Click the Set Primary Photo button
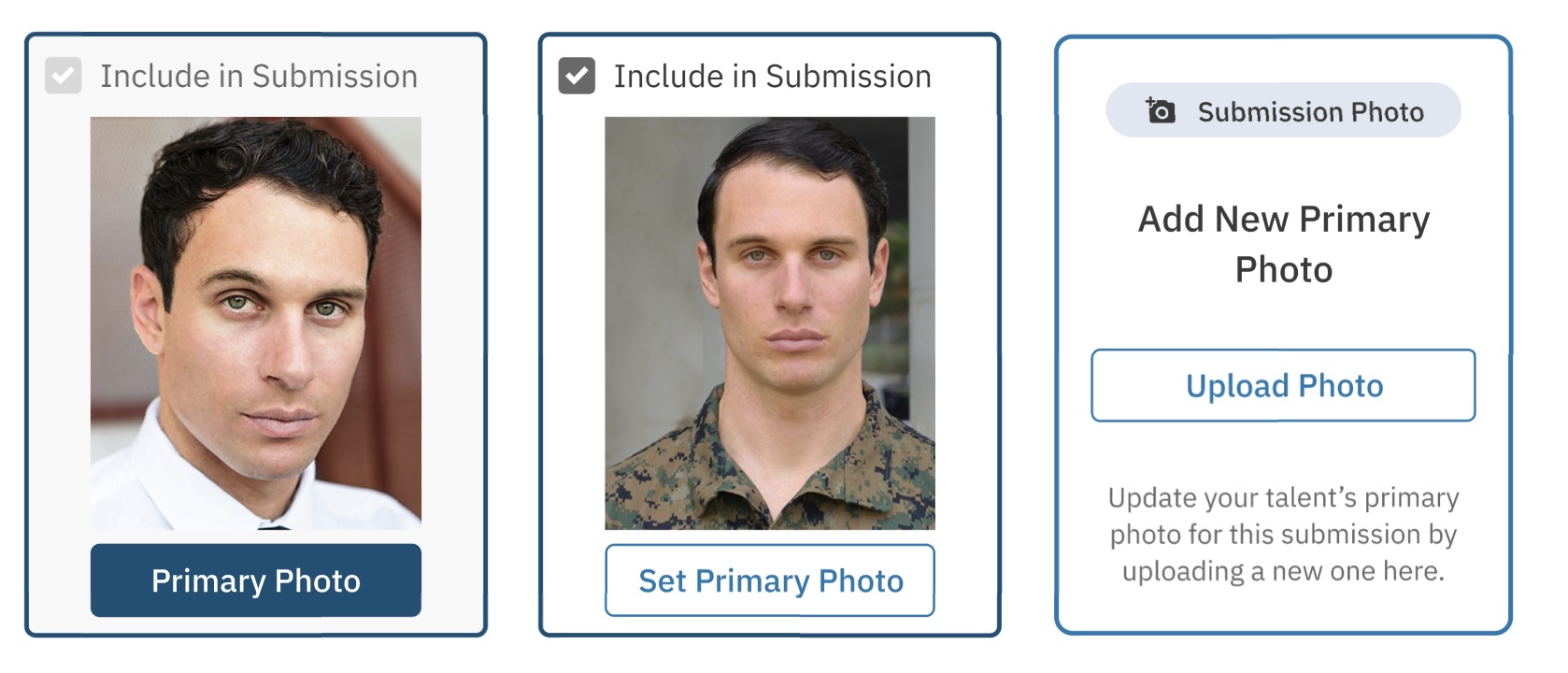The width and height of the screenshot is (1568, 673). (770, 580)
